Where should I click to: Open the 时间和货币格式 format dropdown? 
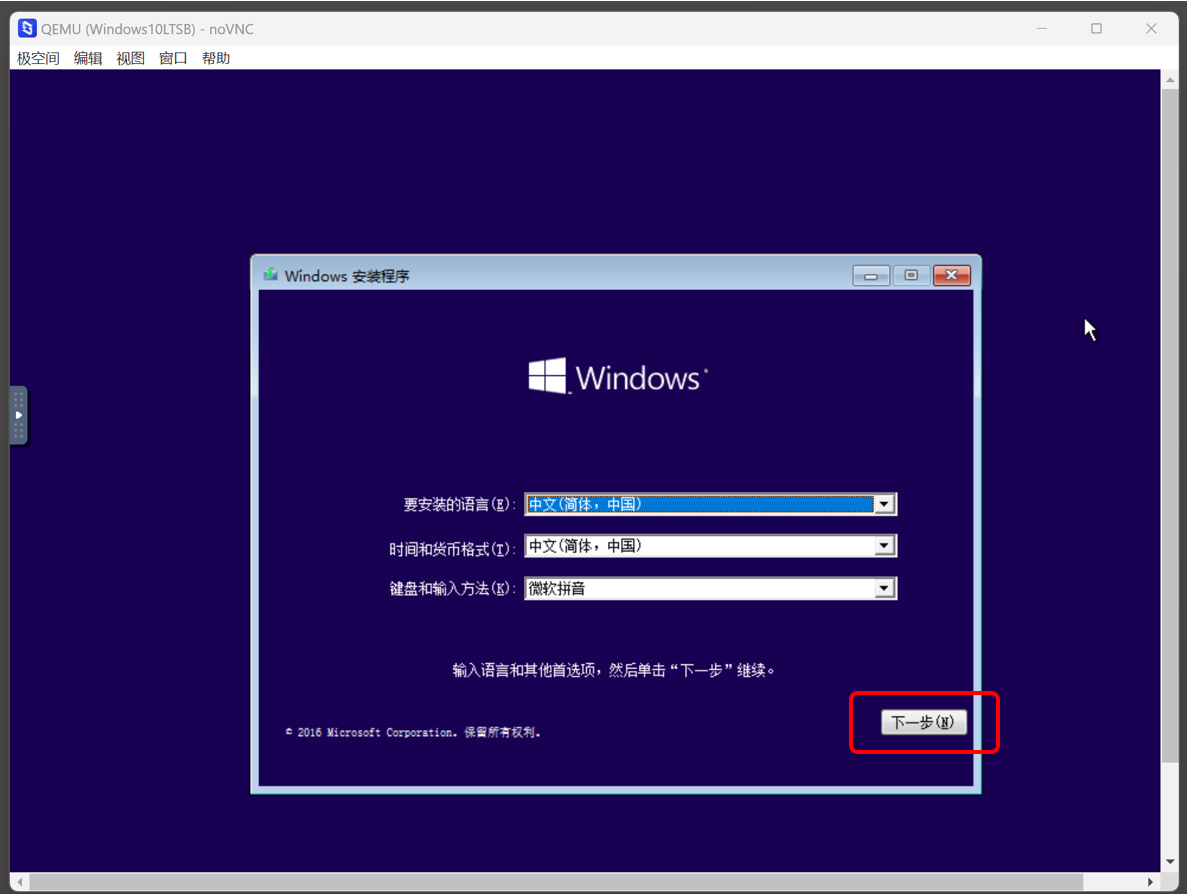click(x=884, y=545)
